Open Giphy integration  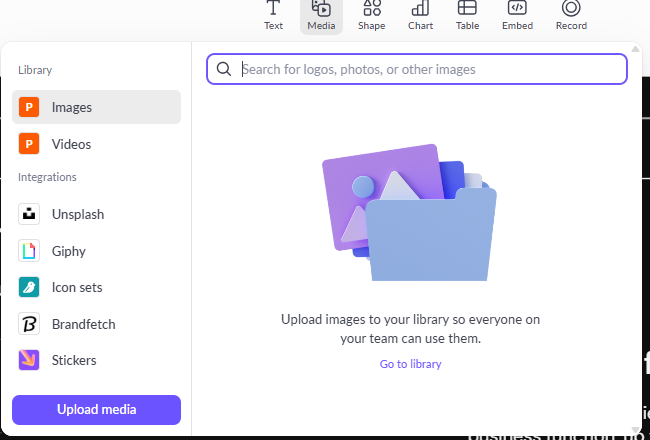(x=96, y=251)
